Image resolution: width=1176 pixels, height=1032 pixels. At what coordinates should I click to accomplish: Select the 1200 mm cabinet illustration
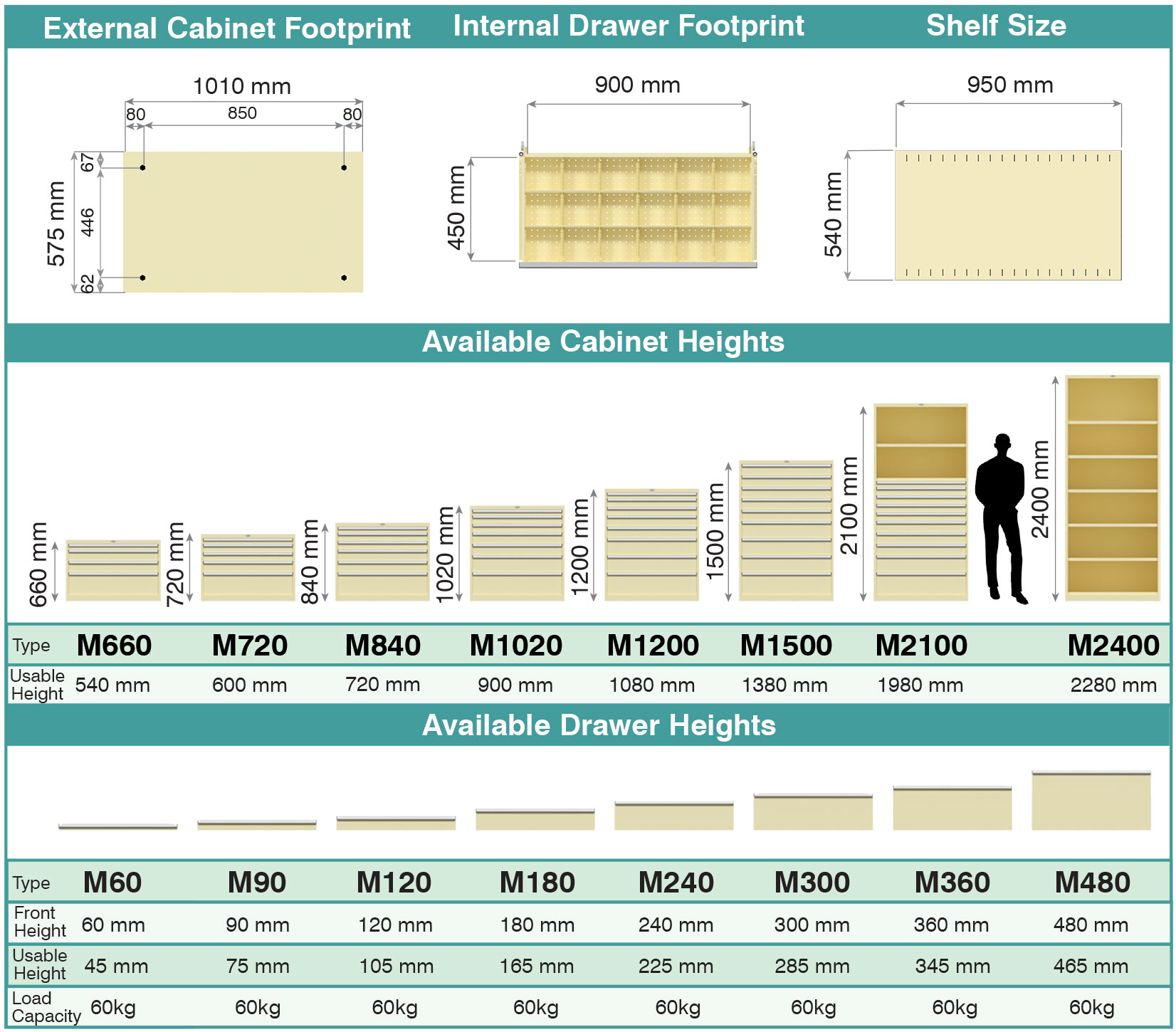(651, 544)
